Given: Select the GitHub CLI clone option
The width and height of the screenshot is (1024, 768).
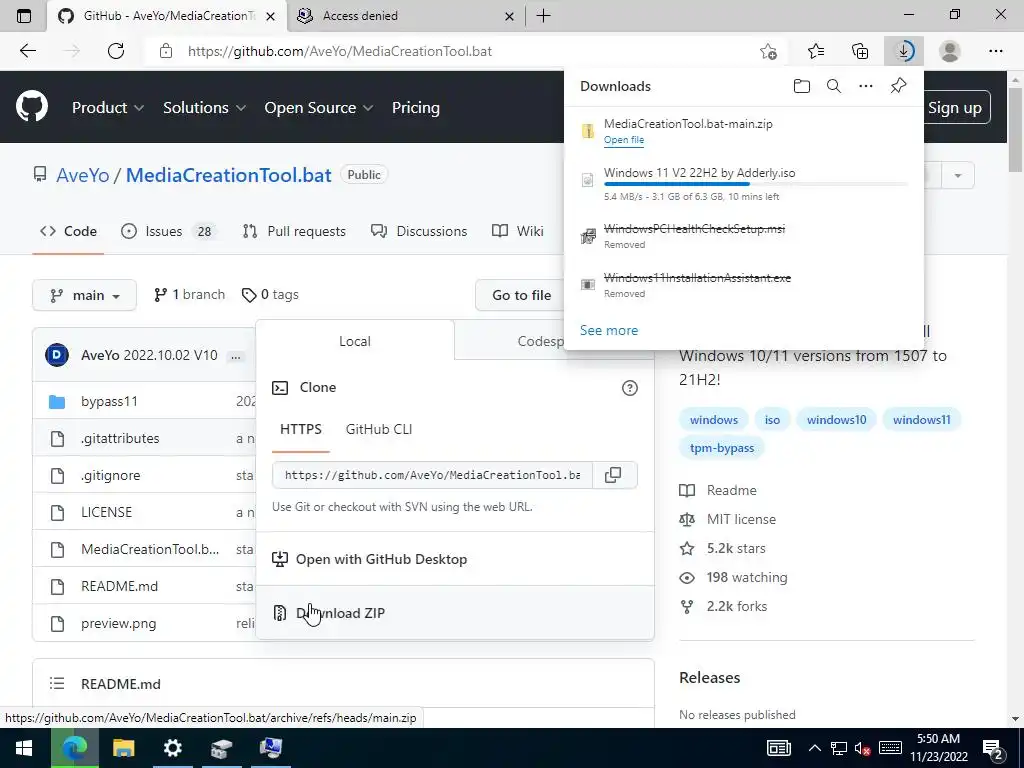Looking at the screenshot, I should pyautogui.click(x=379, y=429).
